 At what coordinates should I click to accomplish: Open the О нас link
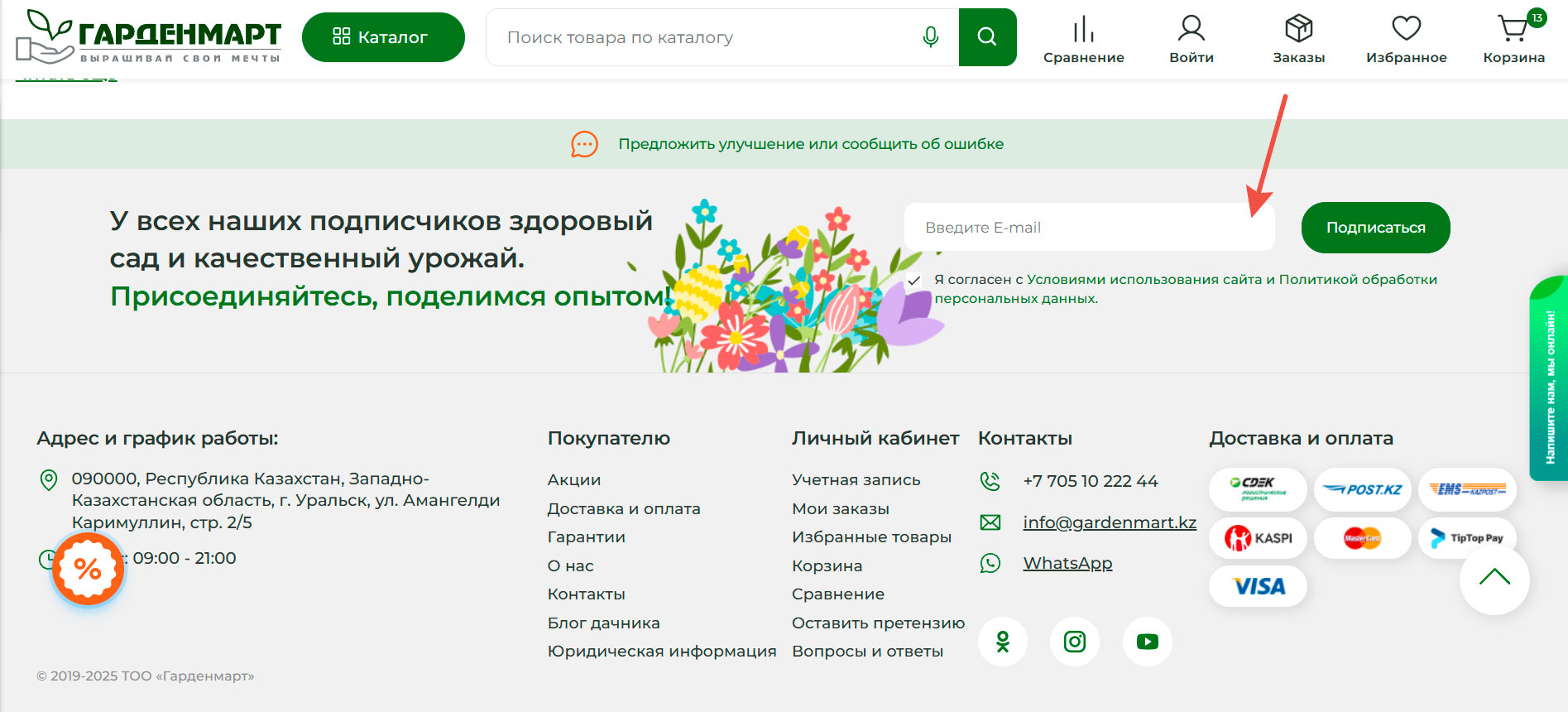click(x=571, y=565)
